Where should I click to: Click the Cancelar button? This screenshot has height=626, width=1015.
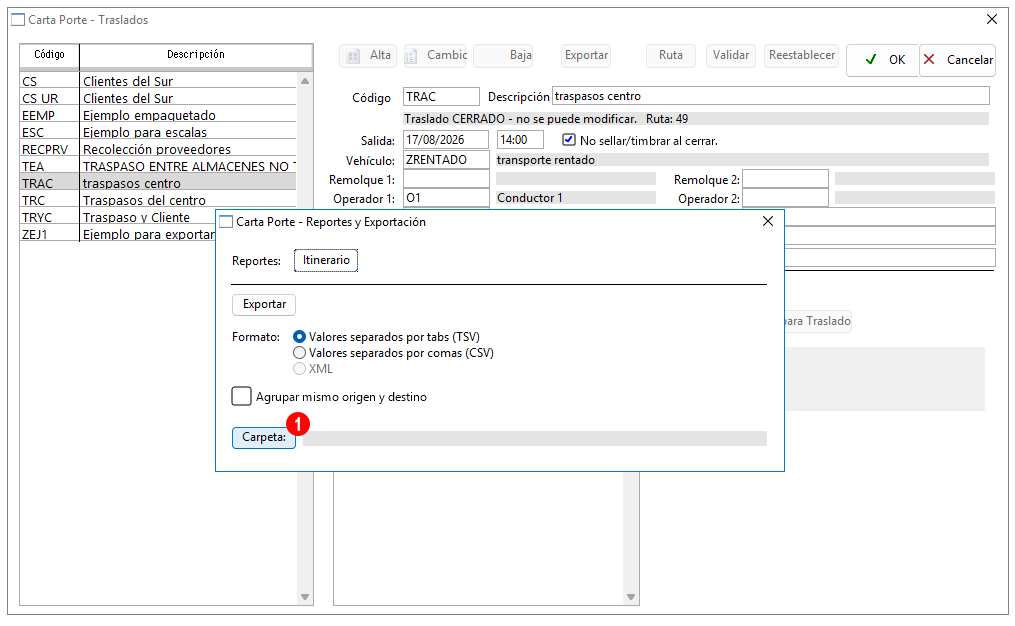[957, 60]
